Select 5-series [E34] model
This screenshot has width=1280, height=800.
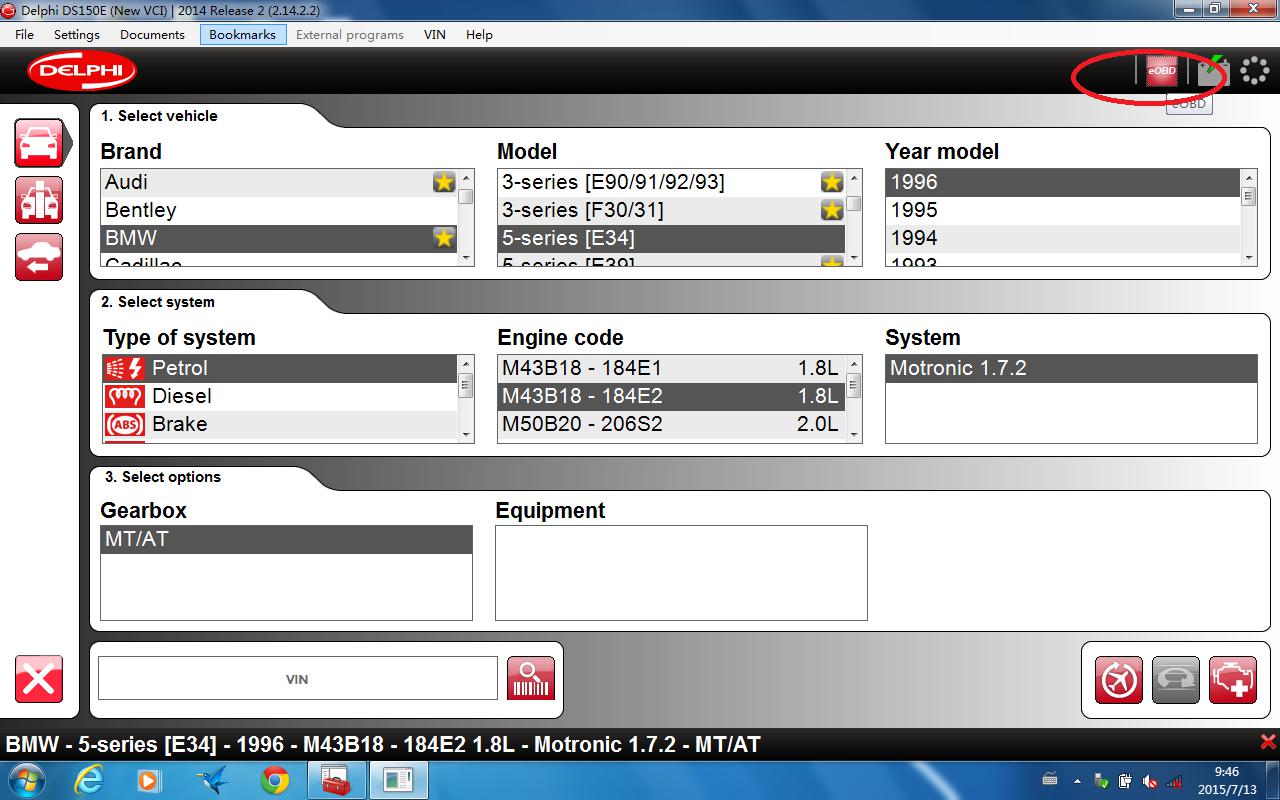pos(671,238)
